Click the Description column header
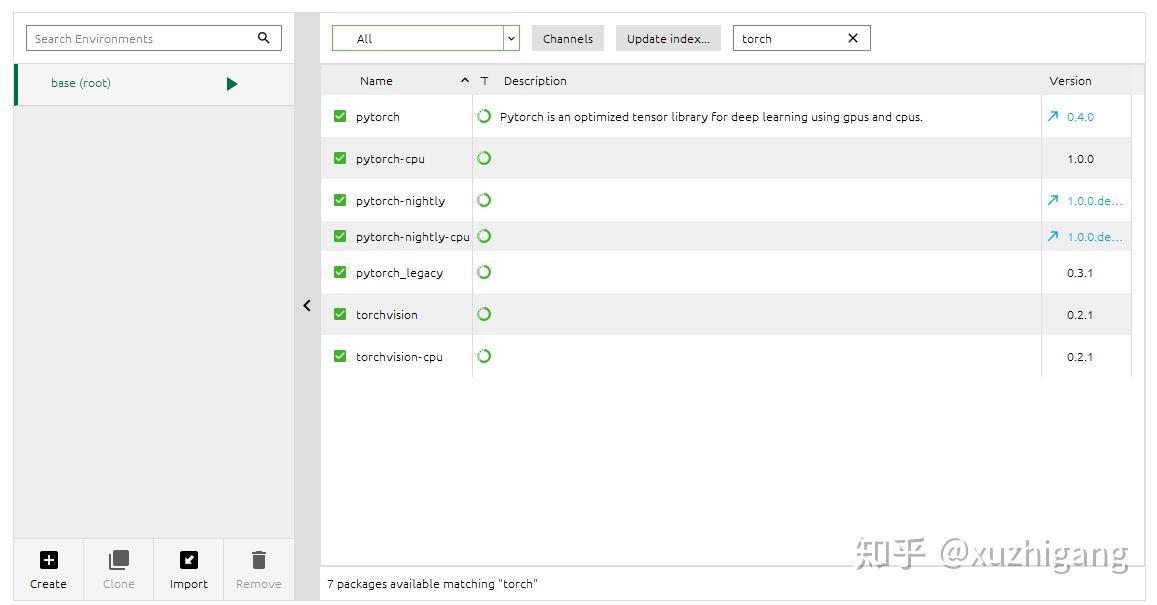This screenshot has height=605, width=1157. 535,80
